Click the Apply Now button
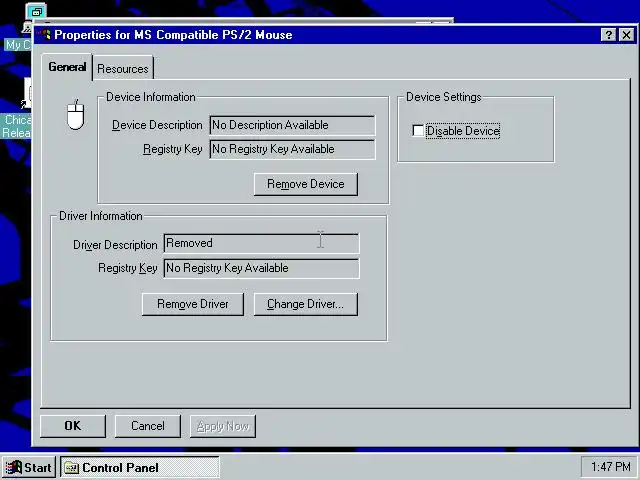640x480 pixels. click(x=223, y=426)
